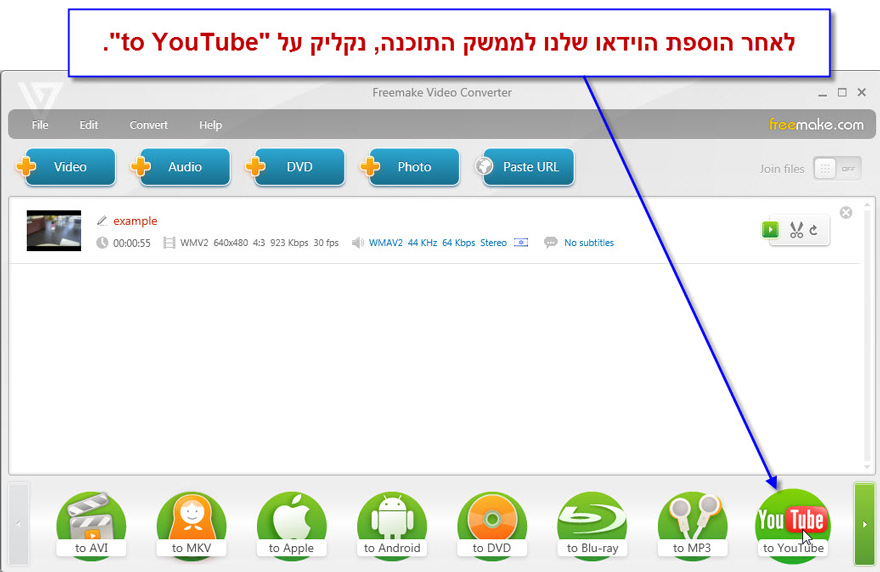Add Photo files
The image size is (880, 572).
(410, 167)
